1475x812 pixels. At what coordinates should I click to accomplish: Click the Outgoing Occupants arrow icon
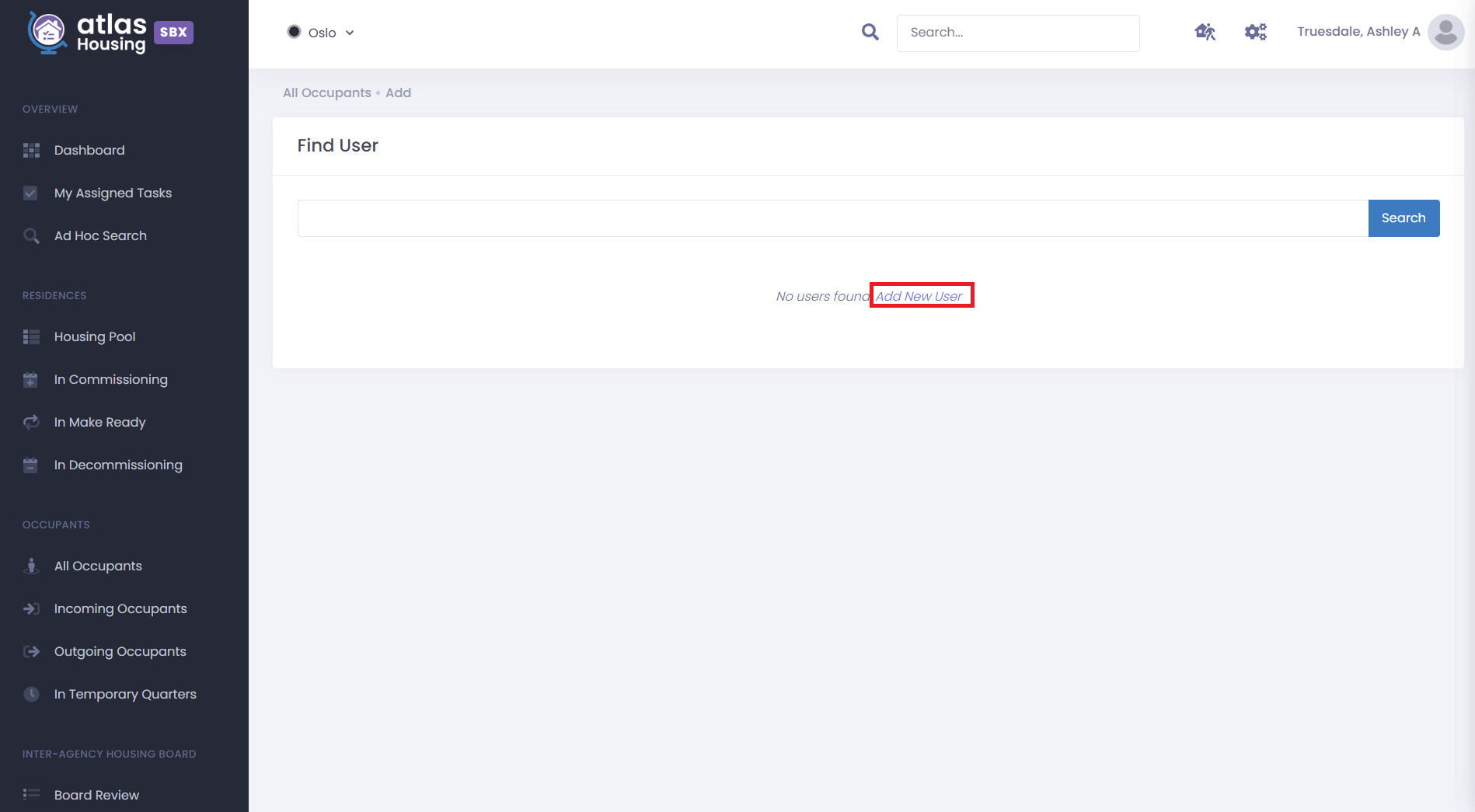click(x=31, y=651)
